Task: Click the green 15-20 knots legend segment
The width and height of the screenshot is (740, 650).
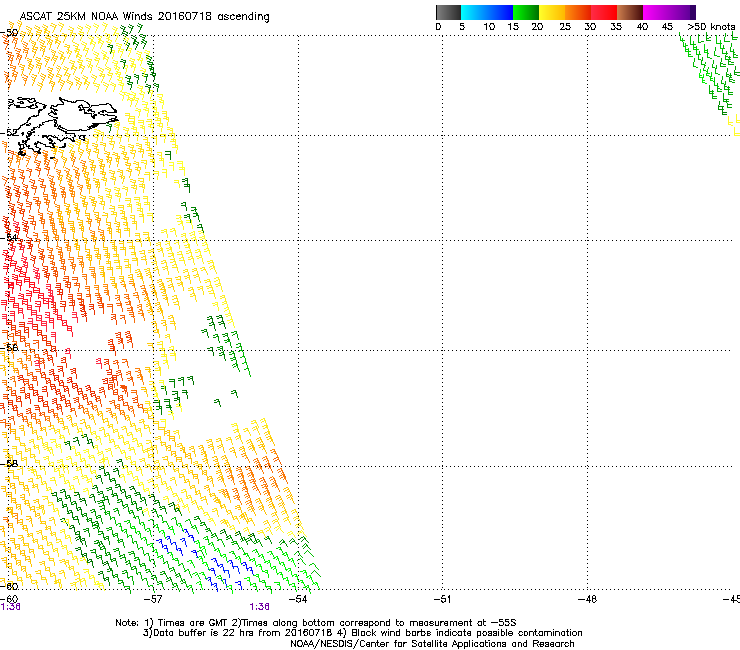Action: [526, 12]
